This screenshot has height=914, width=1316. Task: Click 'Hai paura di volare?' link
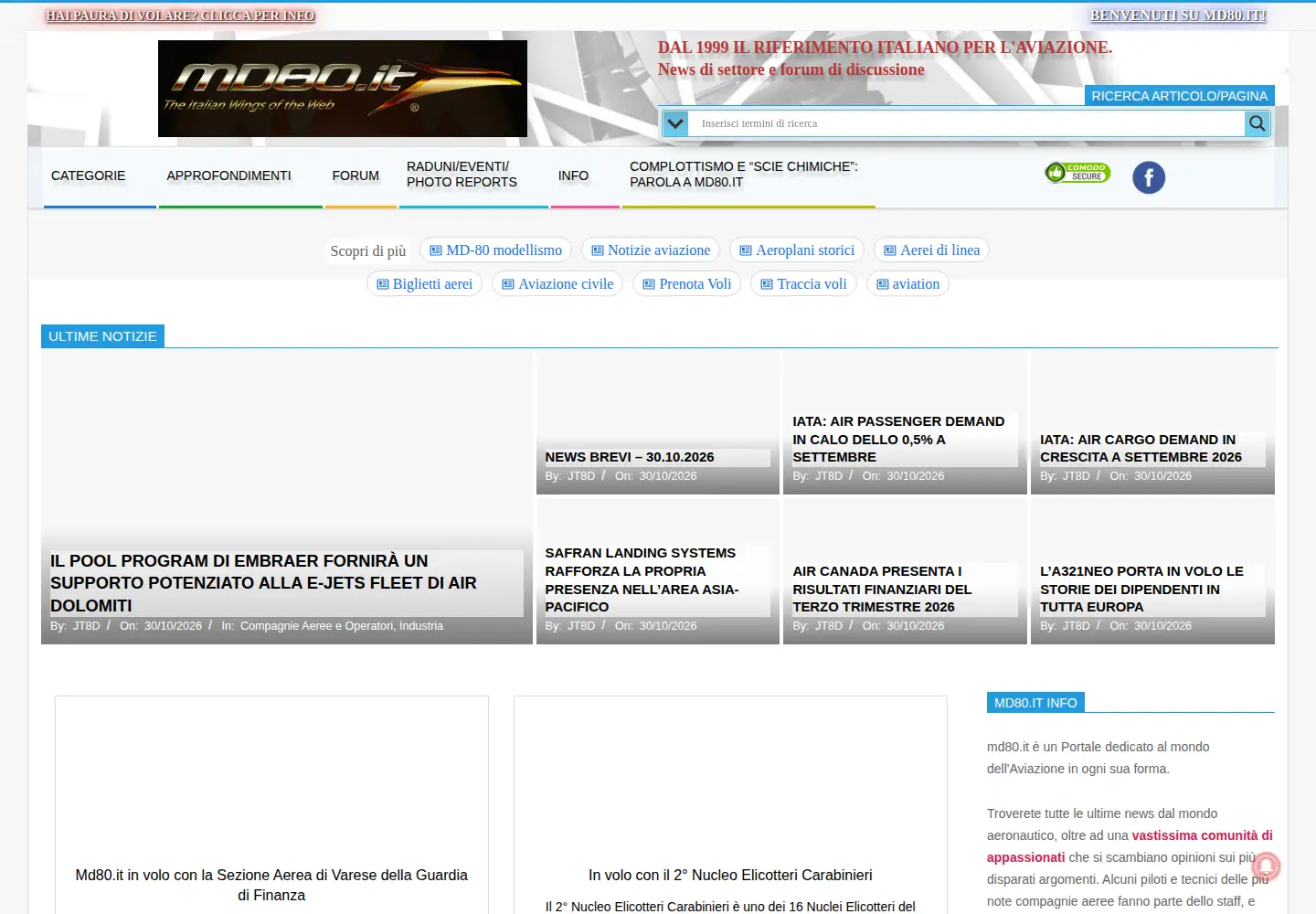point(180,16)
